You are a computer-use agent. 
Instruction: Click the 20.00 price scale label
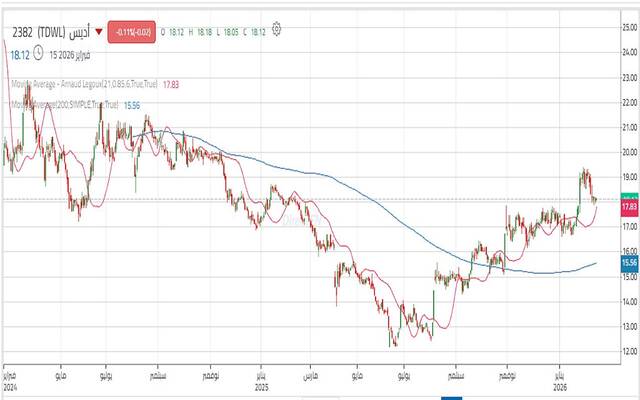(x=629, y=152)
